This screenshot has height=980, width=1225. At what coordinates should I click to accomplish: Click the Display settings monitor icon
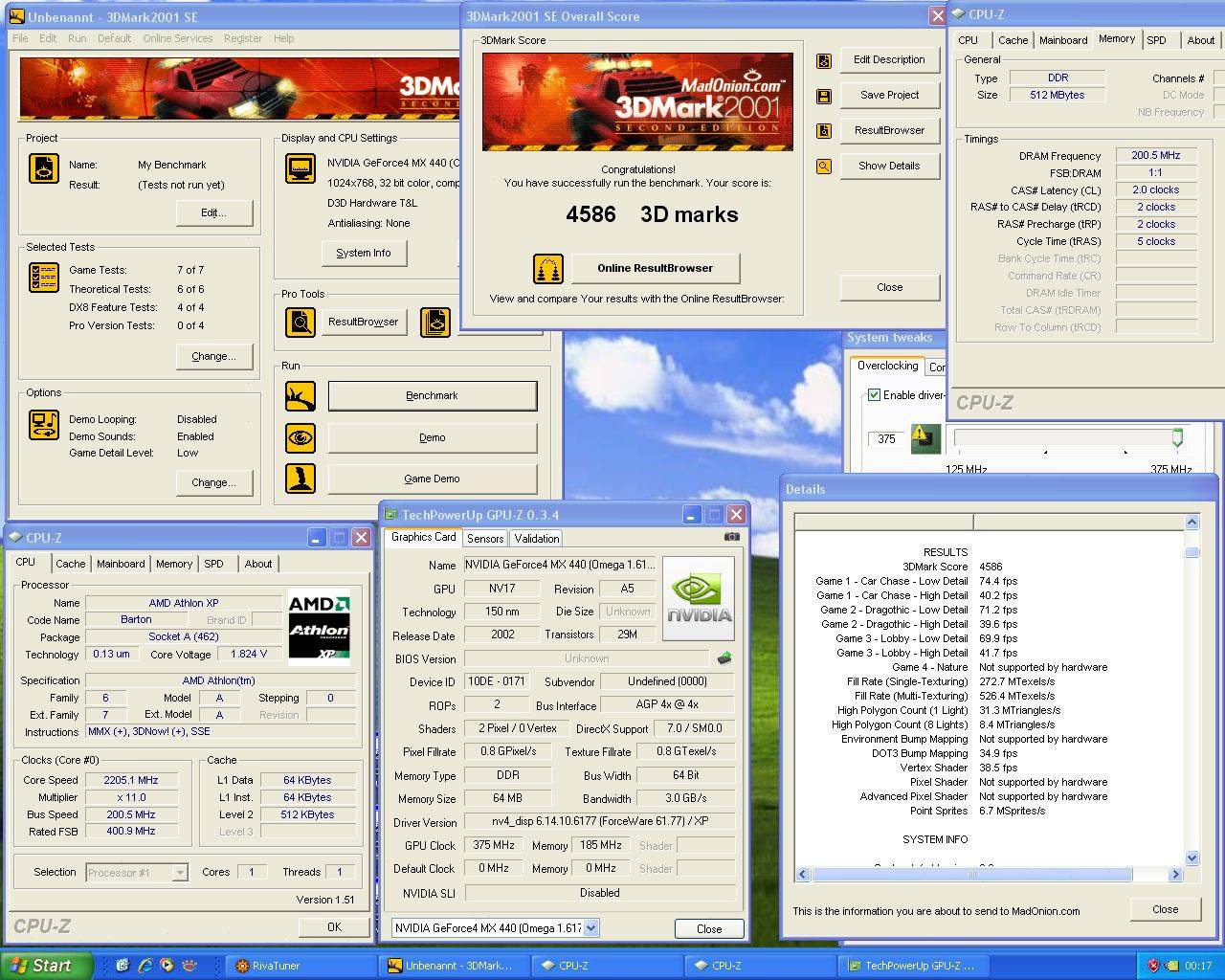[301, 168]
